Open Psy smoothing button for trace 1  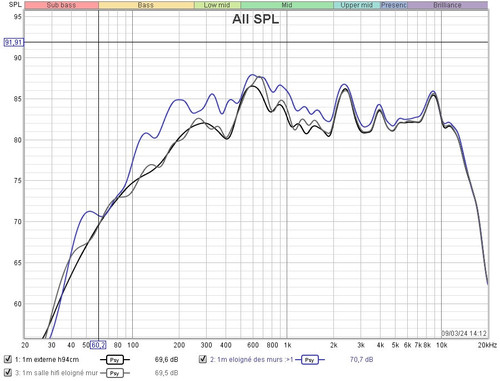114,360
